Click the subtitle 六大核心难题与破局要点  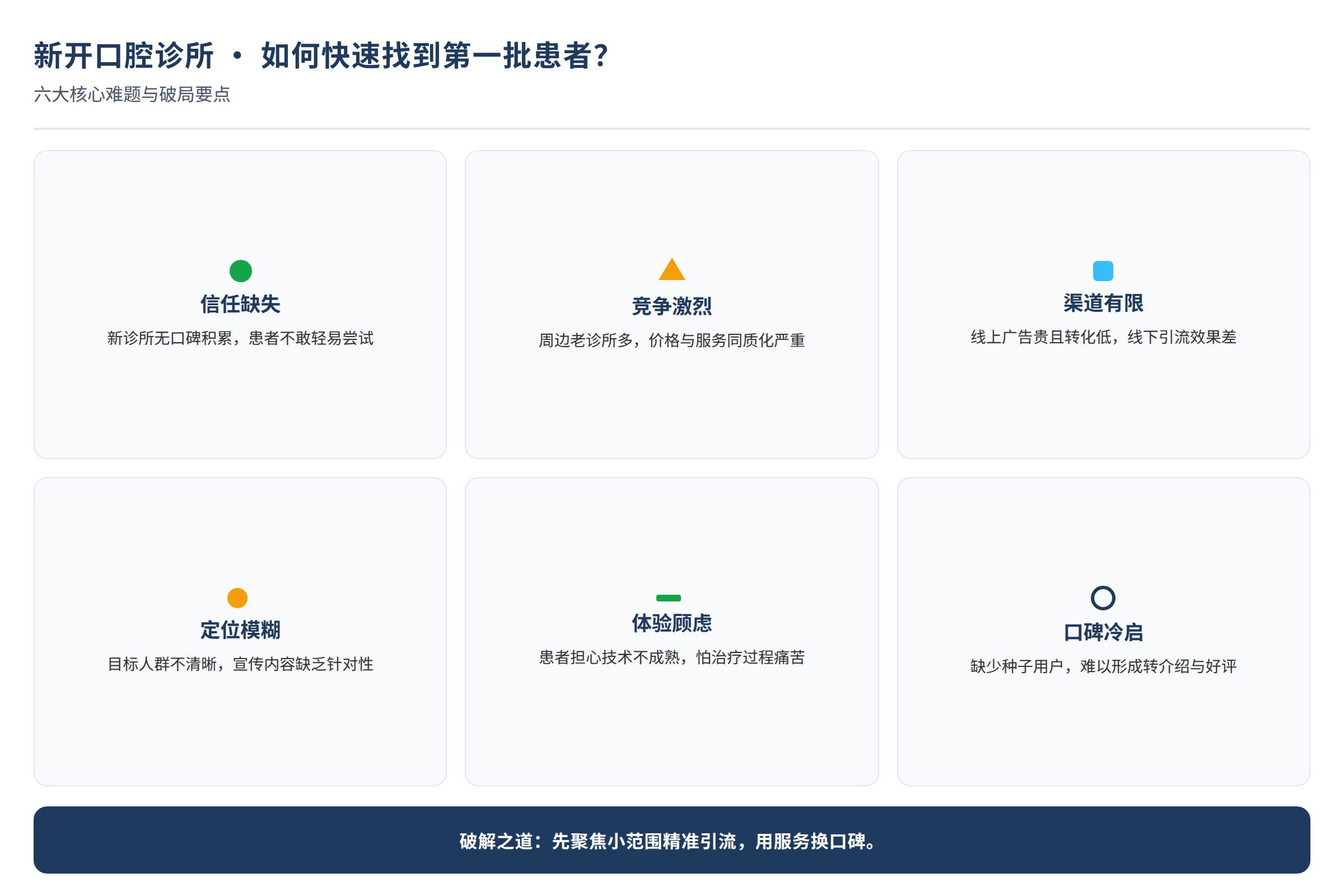tap(132, 94)
